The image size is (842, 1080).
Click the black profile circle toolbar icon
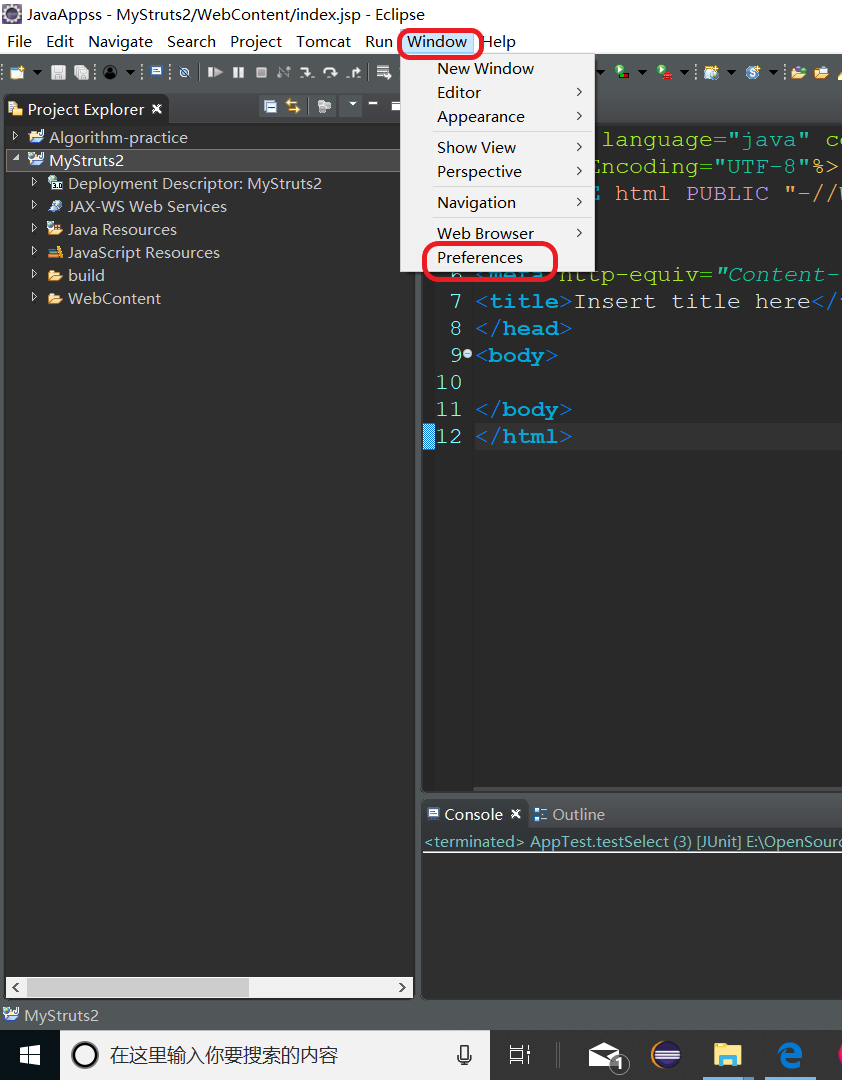pyautogui.click(x=110, y=72)
